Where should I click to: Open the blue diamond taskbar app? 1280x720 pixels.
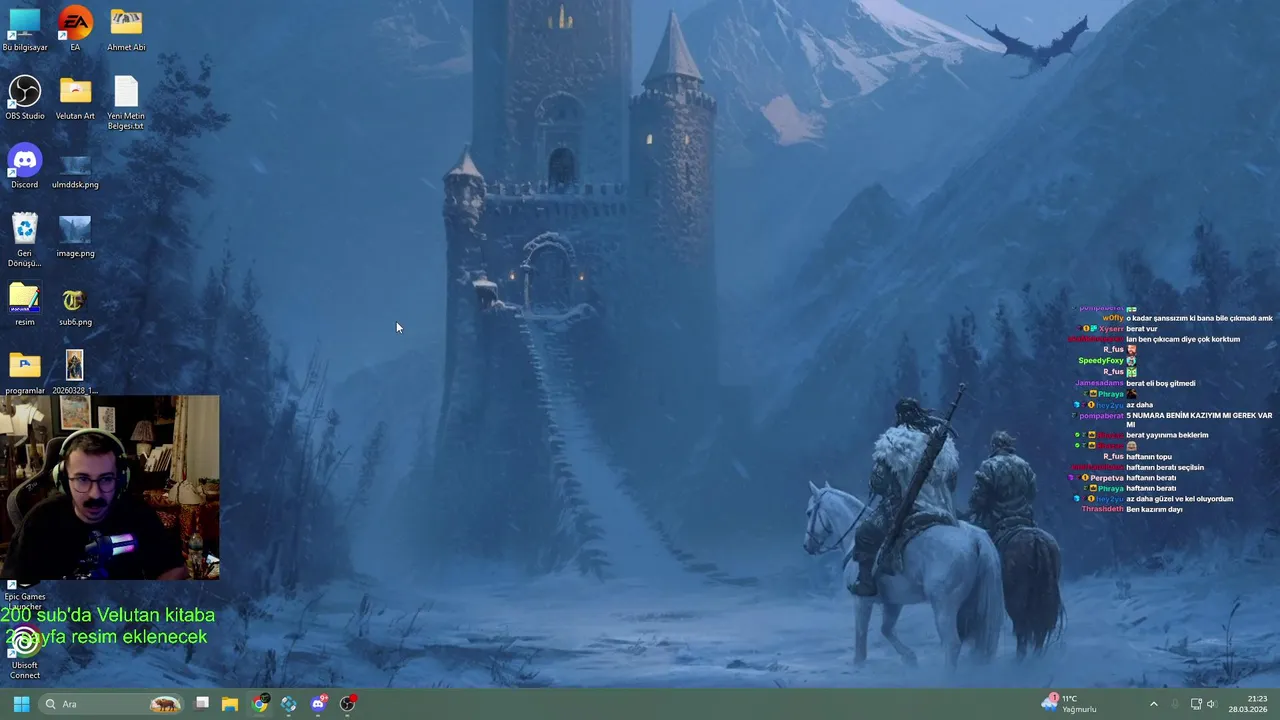point(289,704)
